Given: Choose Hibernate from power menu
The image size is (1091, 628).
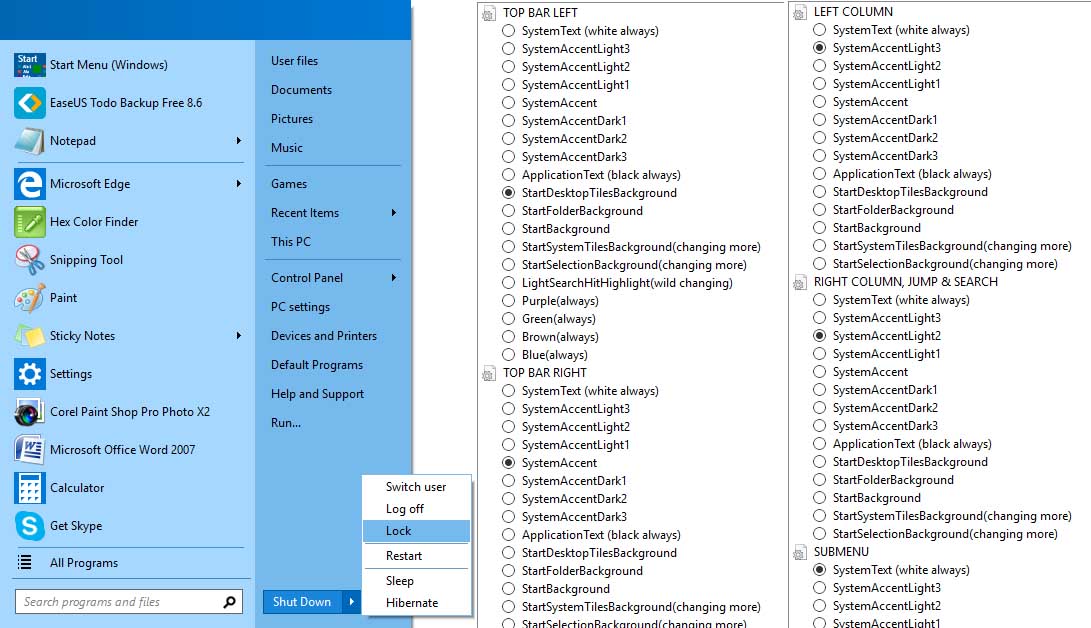Looking at the screenshot, I should pos(416,603).
